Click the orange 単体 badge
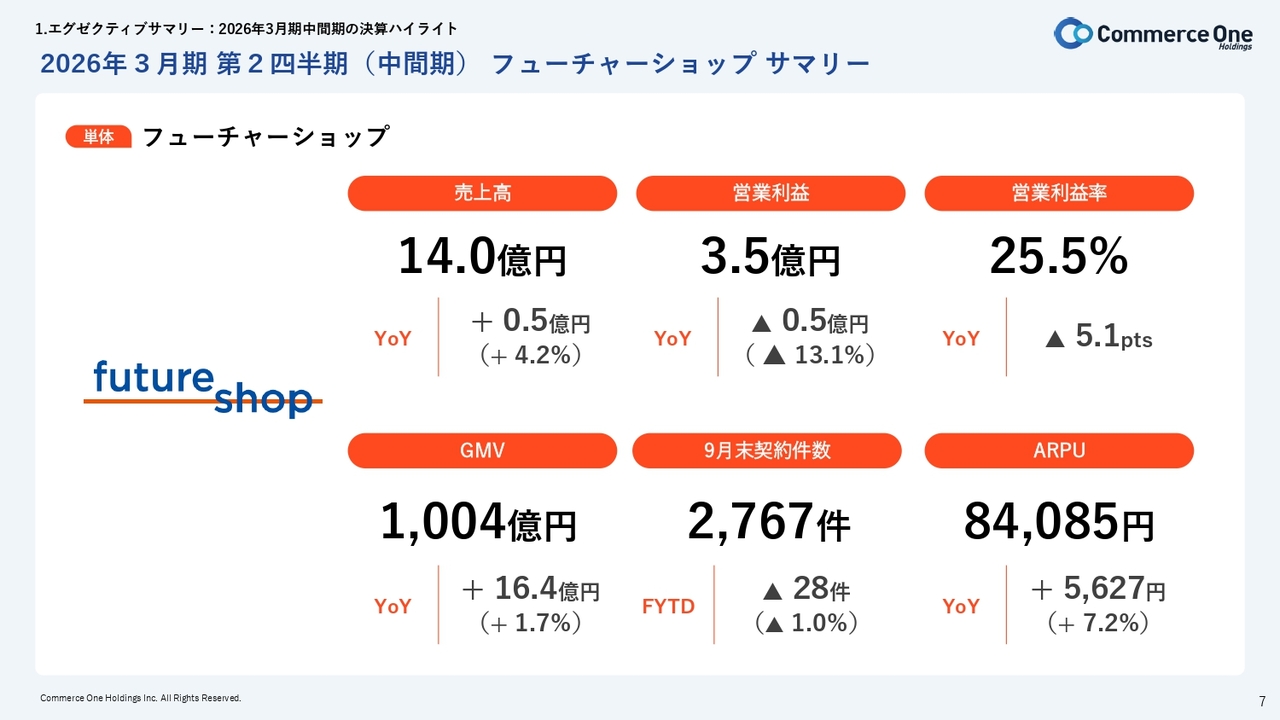1280x720 pixels. pos(98,137)
